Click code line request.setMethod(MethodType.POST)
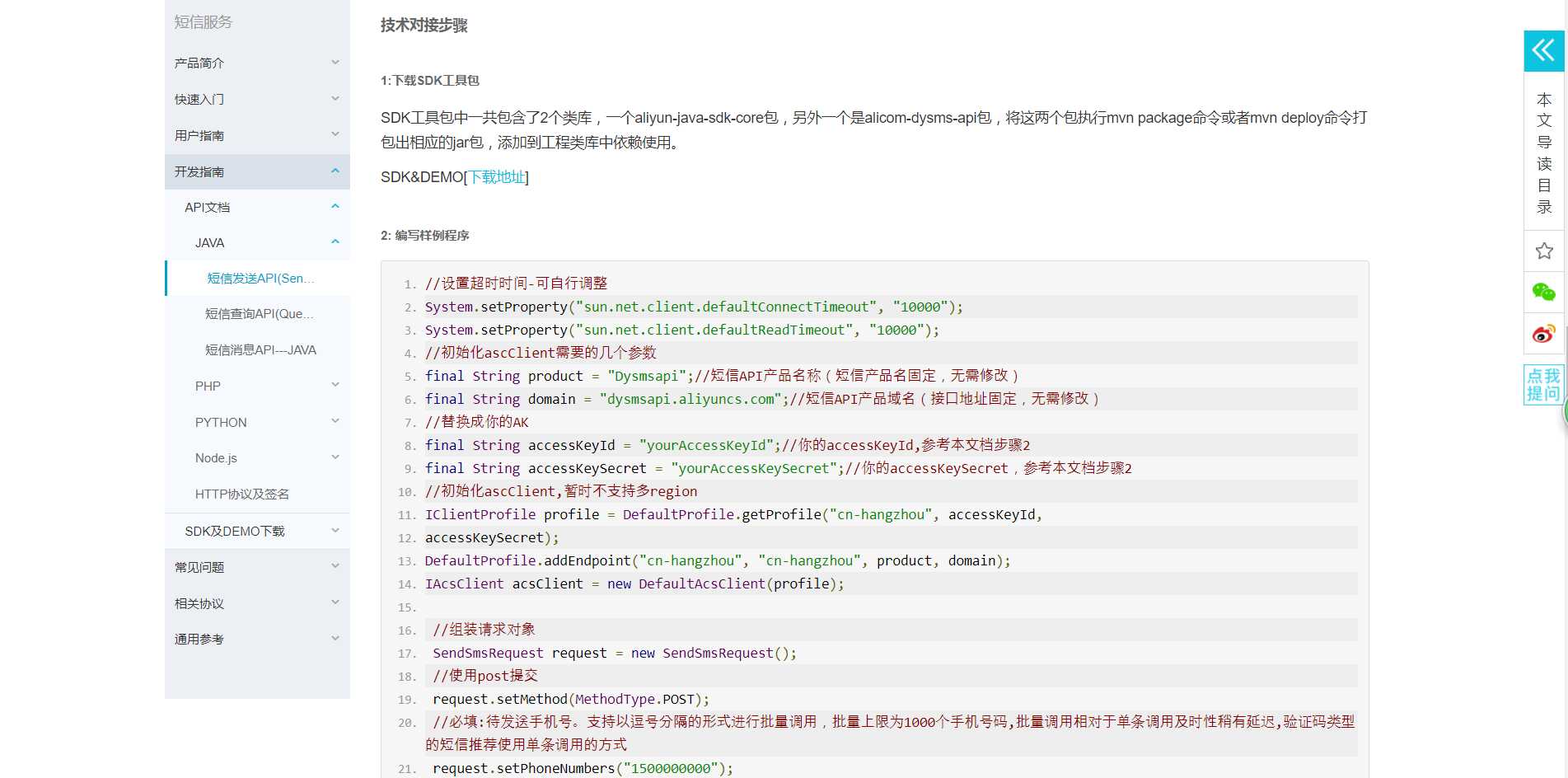1568x778 pixels. 571,699
